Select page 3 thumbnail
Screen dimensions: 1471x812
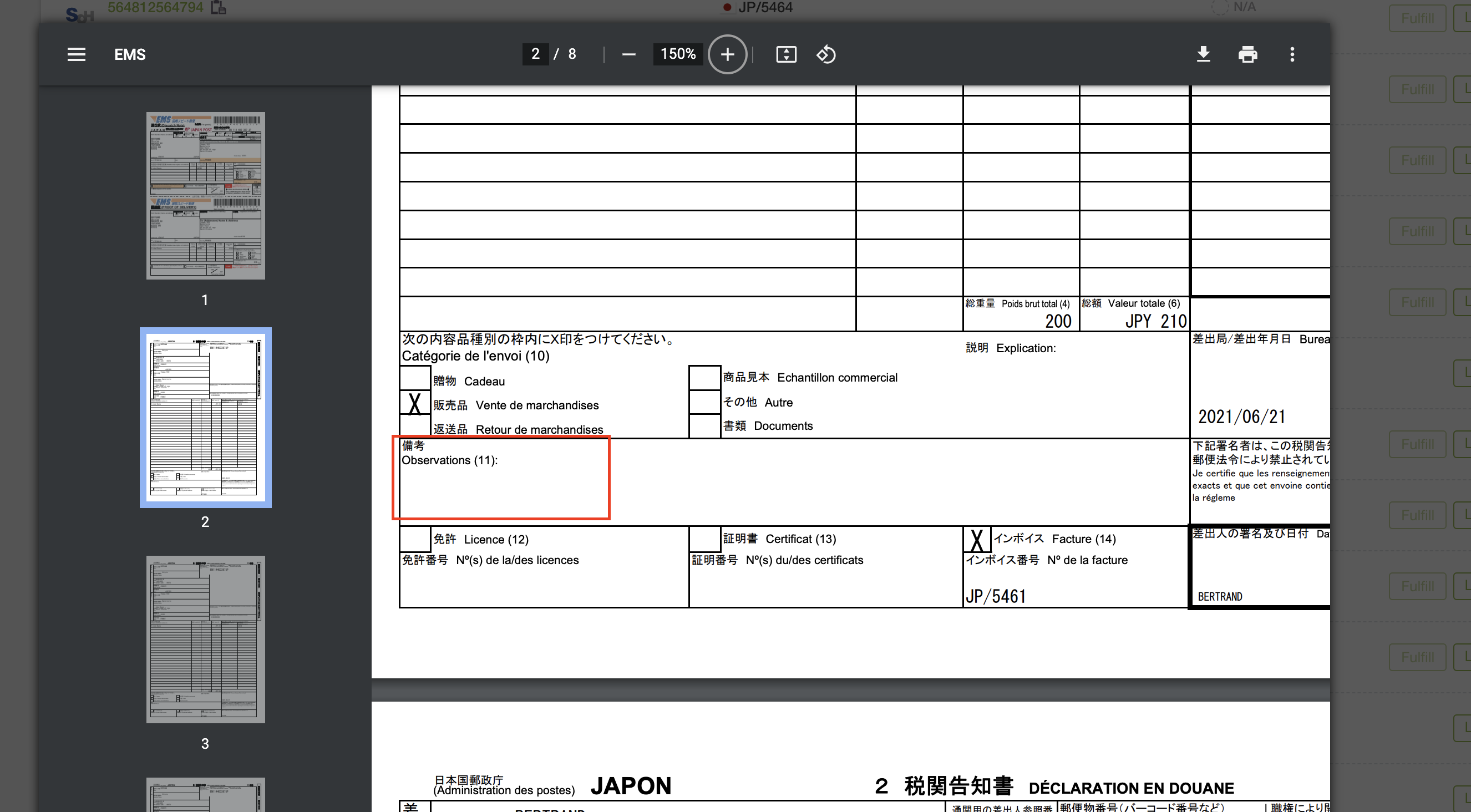point(205,639)
